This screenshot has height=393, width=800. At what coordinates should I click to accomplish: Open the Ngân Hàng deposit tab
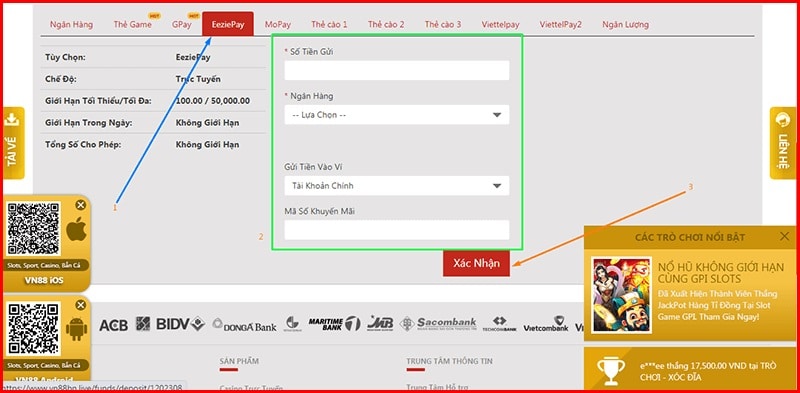tap(71, 24)
